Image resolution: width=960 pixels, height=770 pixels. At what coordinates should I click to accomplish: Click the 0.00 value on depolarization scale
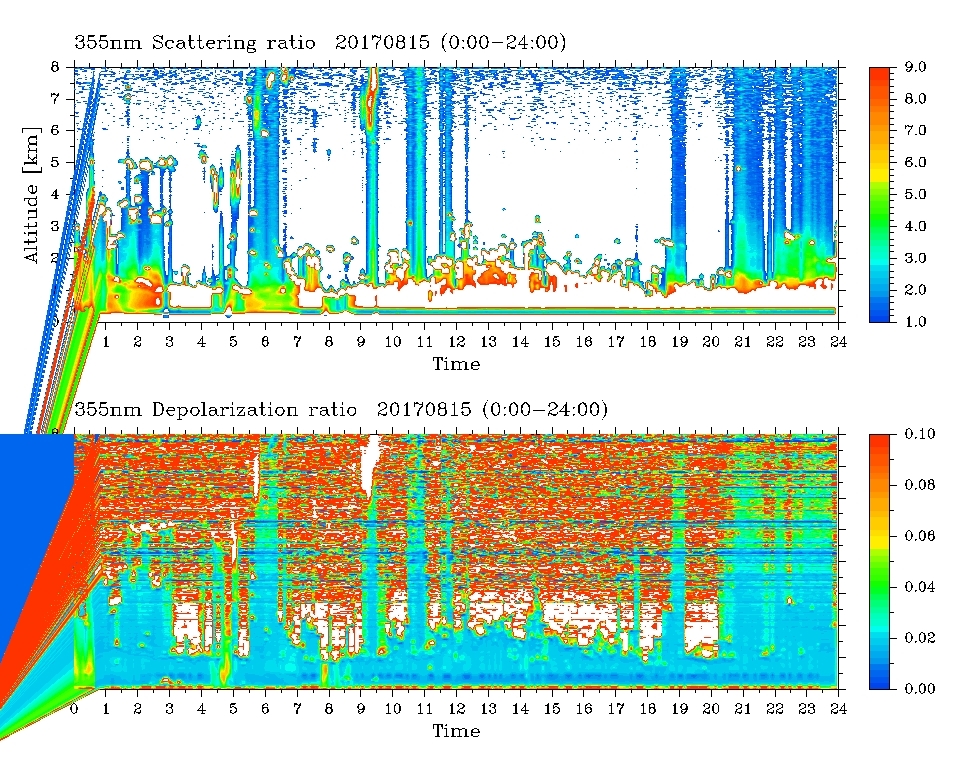tap(920, 689)
